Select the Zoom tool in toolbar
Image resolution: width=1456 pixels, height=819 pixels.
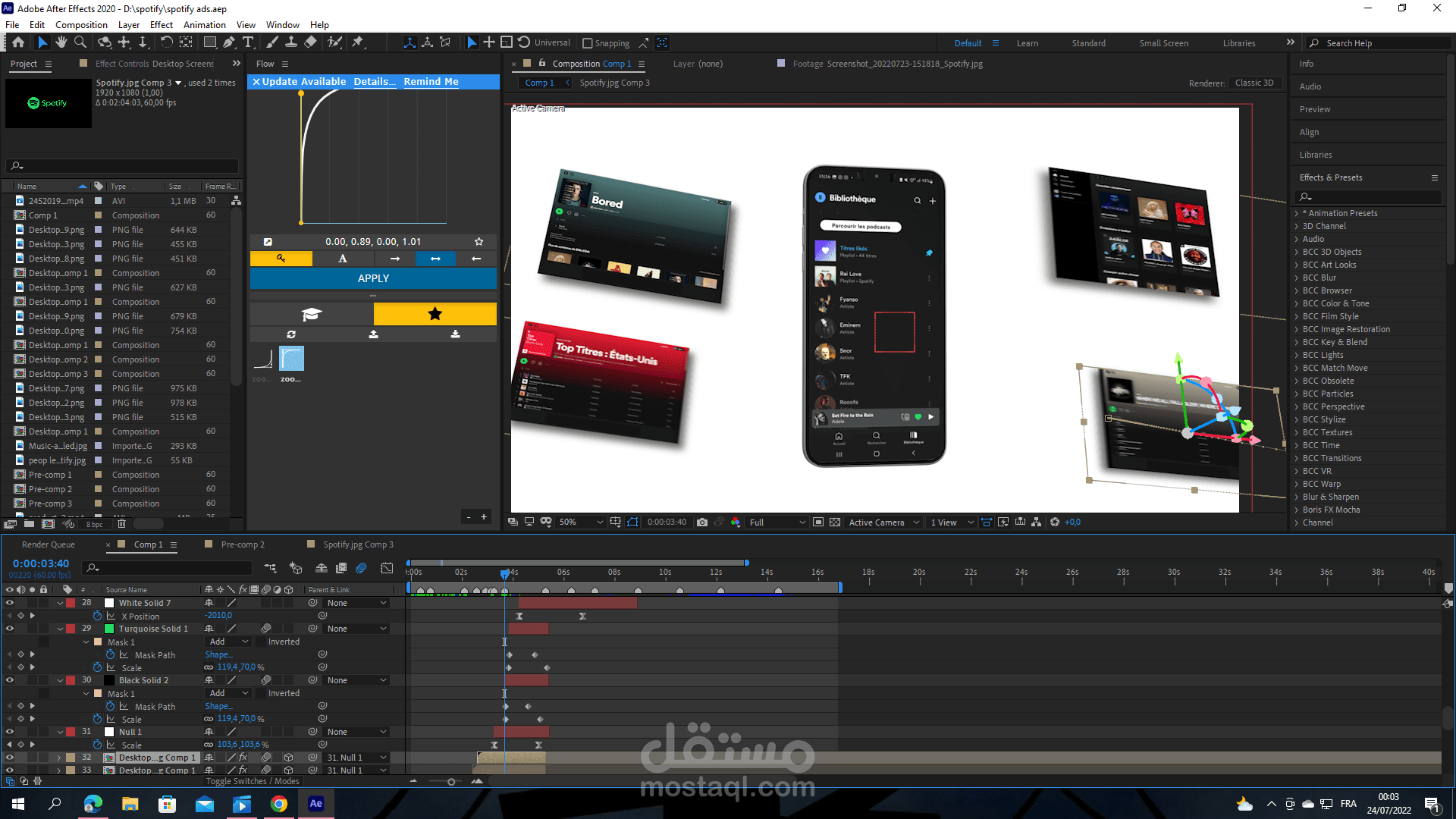tap(80, 42)
